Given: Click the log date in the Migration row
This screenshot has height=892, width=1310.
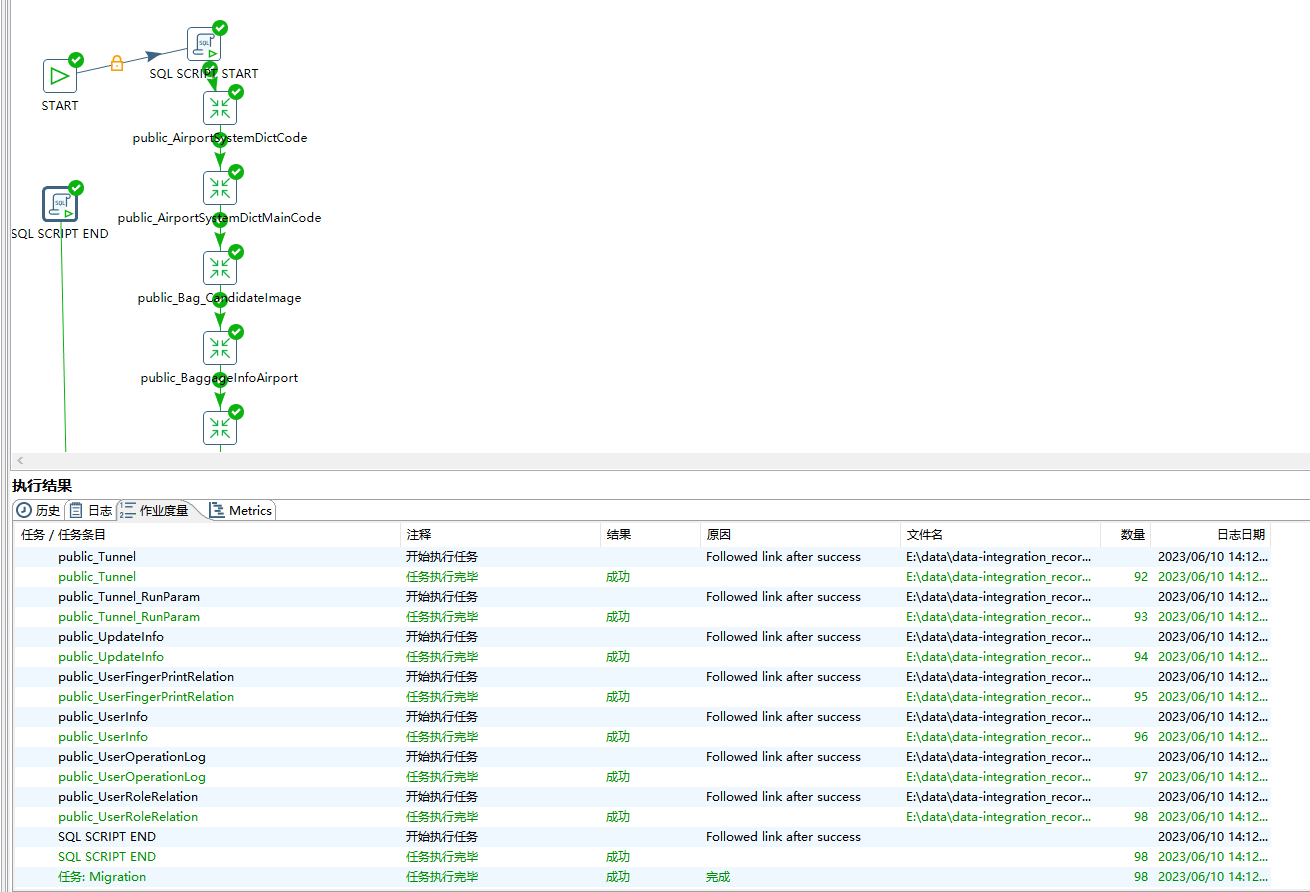Looking at the screenshot, I should coord(1213,877).
